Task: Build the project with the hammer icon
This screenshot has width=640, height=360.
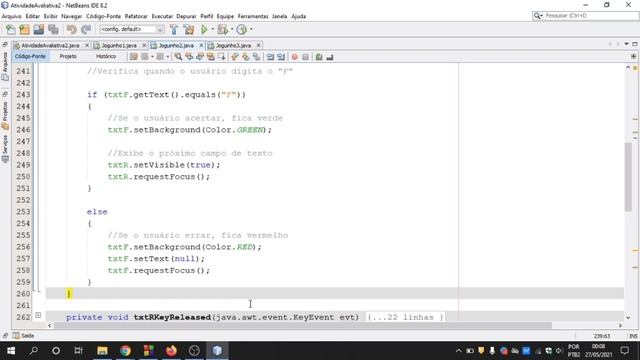Action: (x=174, y=29)
